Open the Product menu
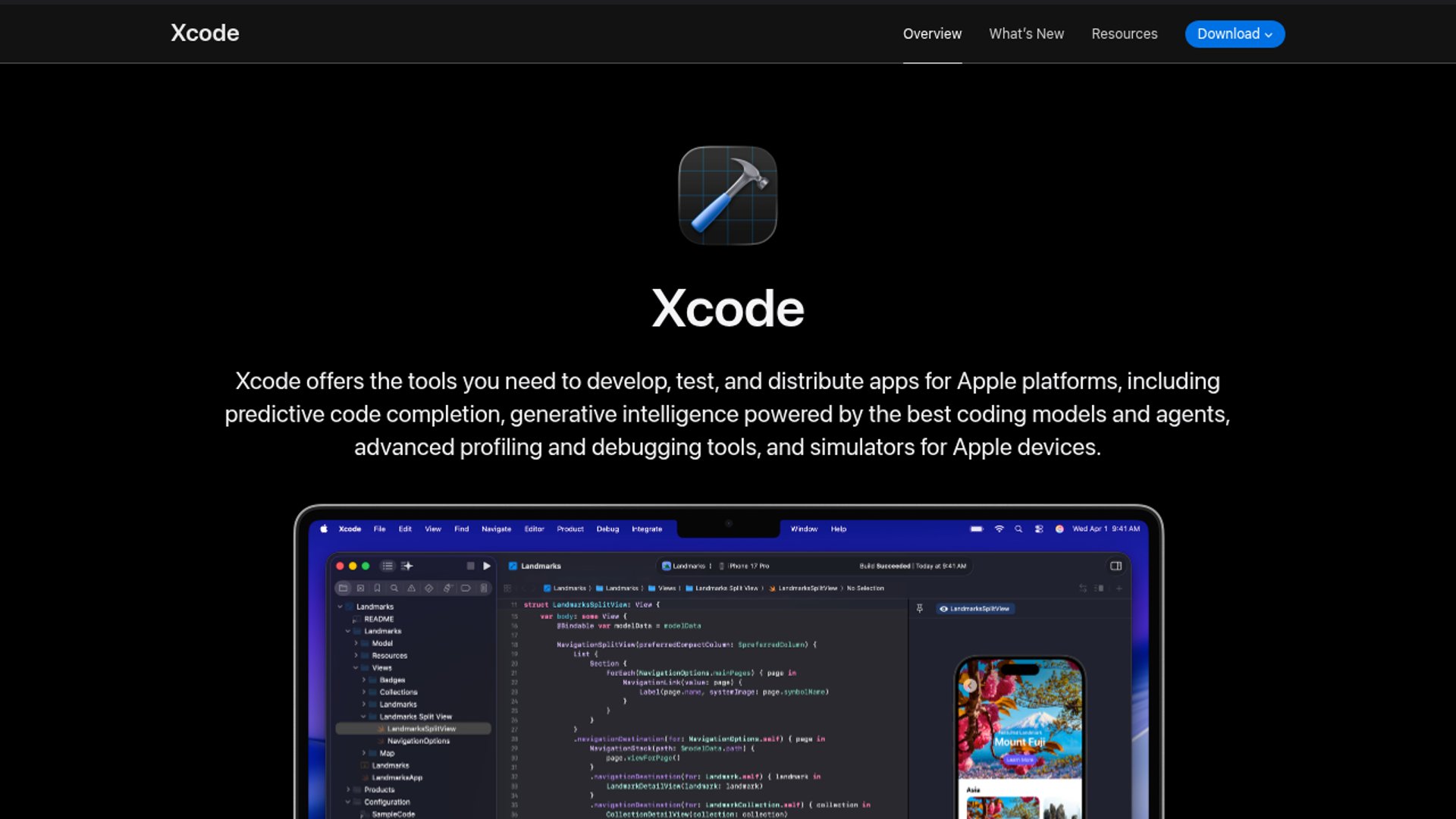Image resolution: width=1456 pixels, height=819 pixels. pos(570,529)
